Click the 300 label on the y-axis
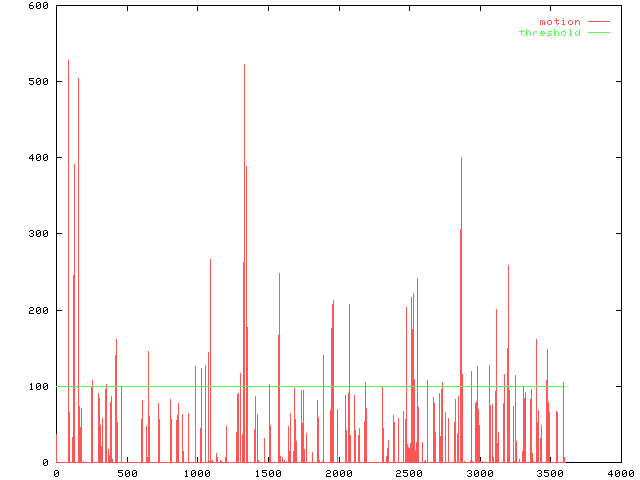 click(38, 234)
